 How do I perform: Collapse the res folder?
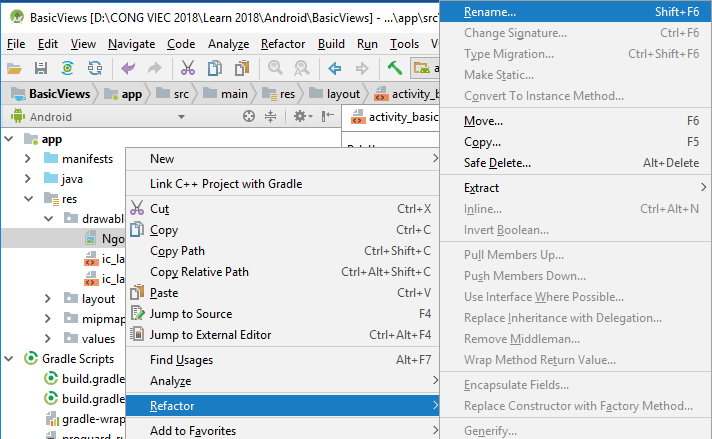(28, 198)
